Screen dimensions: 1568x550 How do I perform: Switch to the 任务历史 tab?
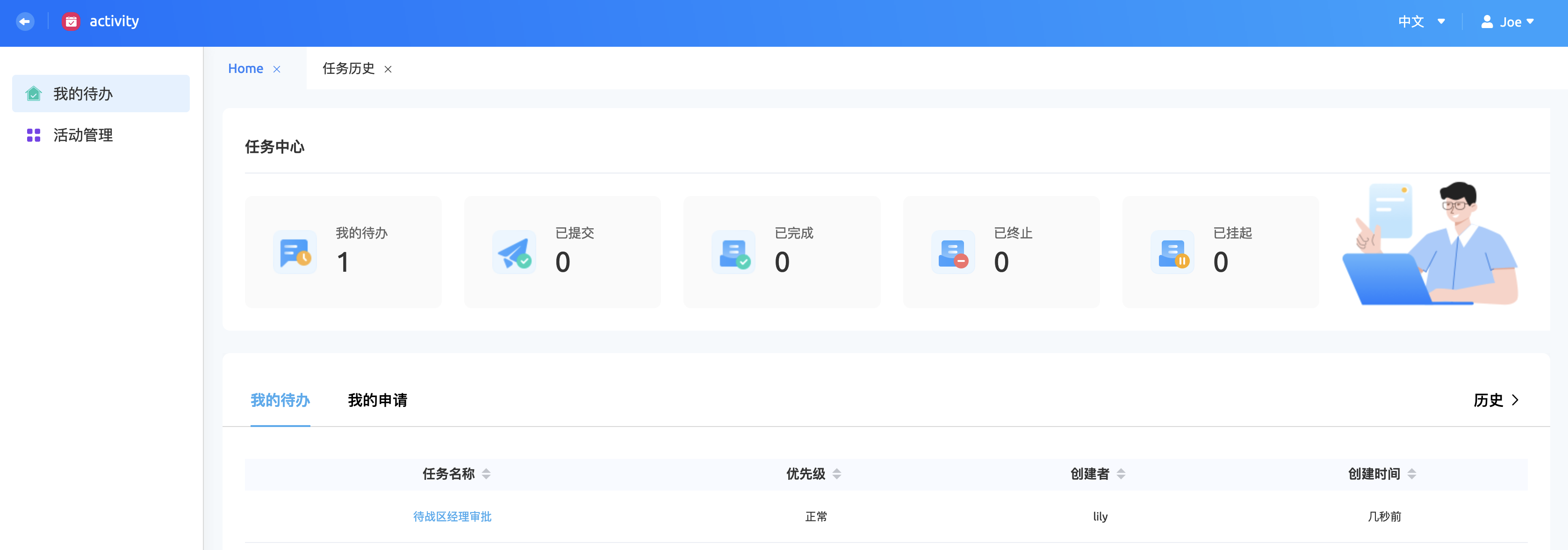(x=348, y=69)
